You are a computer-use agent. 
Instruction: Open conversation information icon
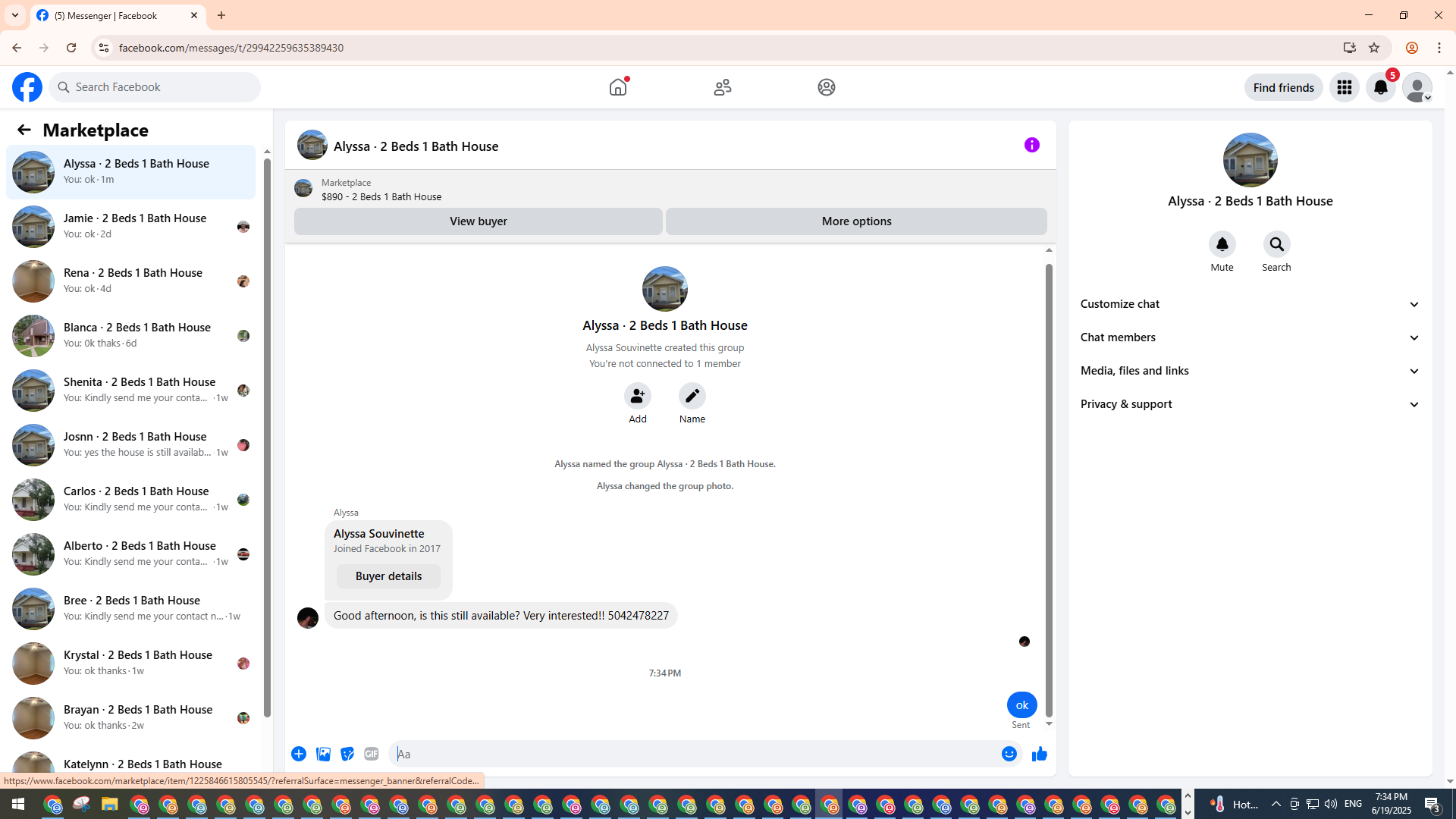point(1032,145)
